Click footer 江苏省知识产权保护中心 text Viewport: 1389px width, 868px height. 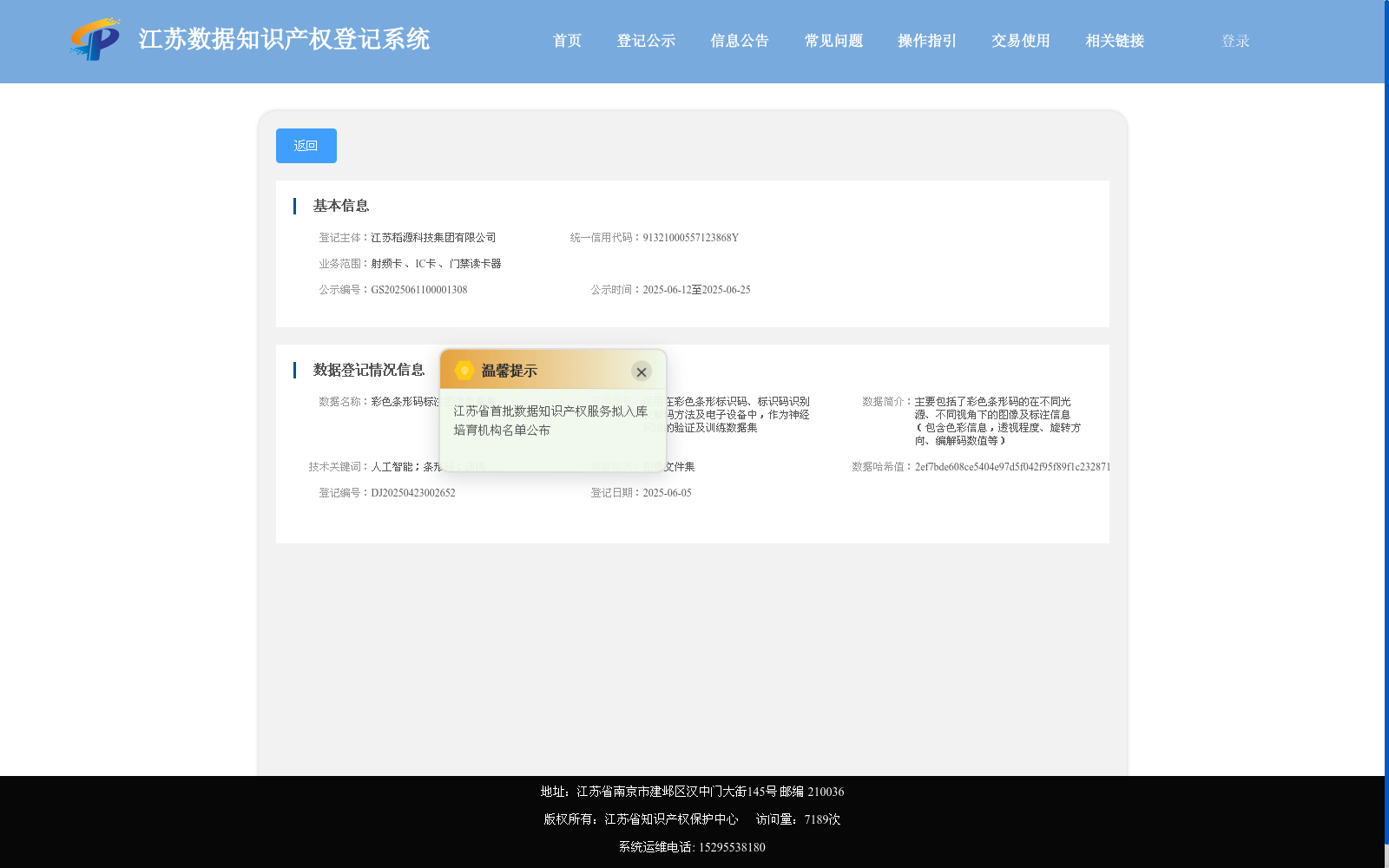point(671,819)
